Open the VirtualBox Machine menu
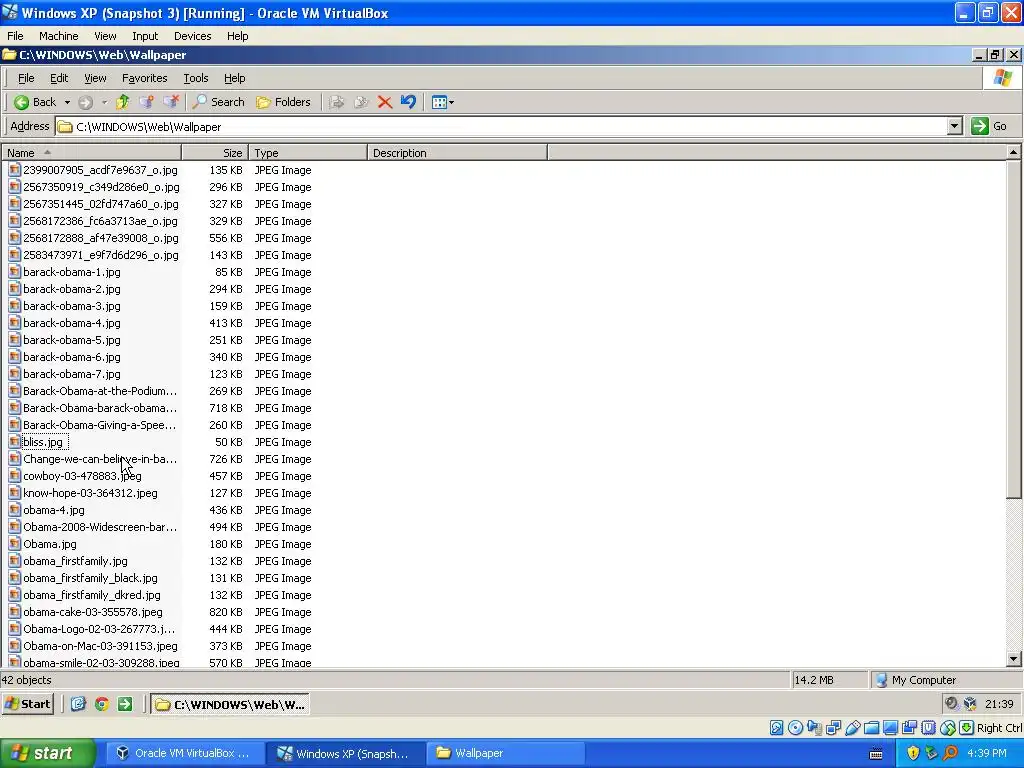 pos(58,36)
